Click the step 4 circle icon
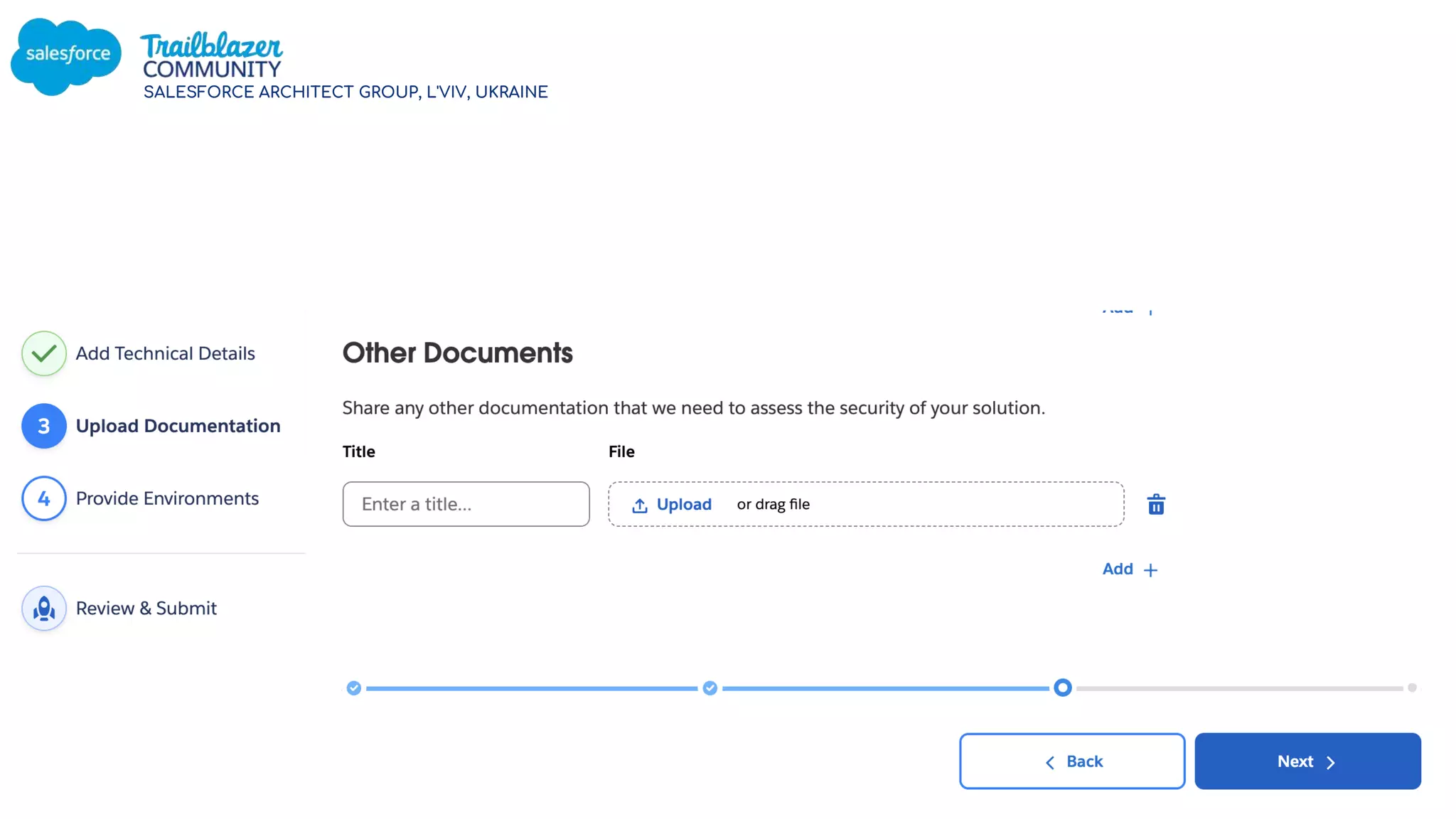This screenshot has height=819, width=1456. [44, 498]
